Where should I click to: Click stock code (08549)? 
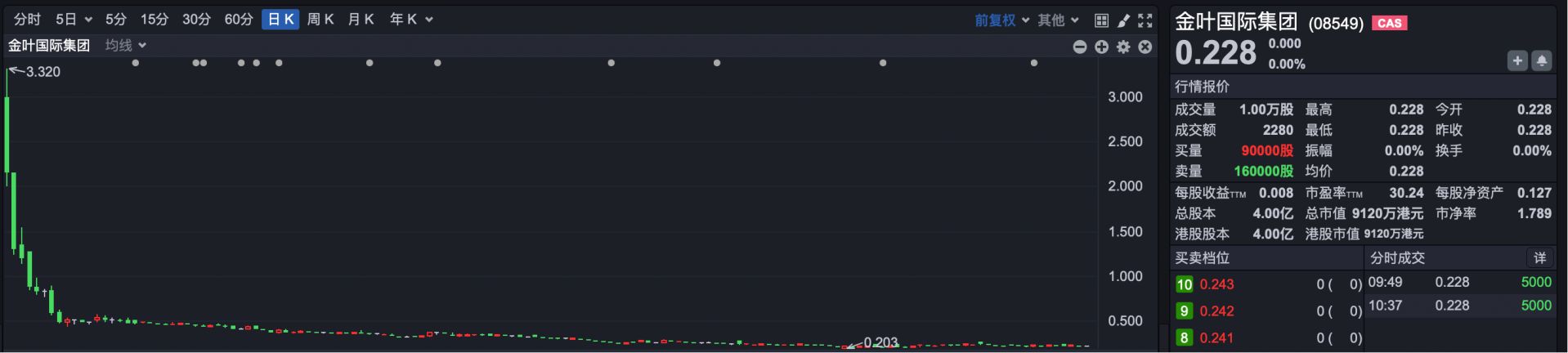pyautogui.click(x=1336, y=24)
